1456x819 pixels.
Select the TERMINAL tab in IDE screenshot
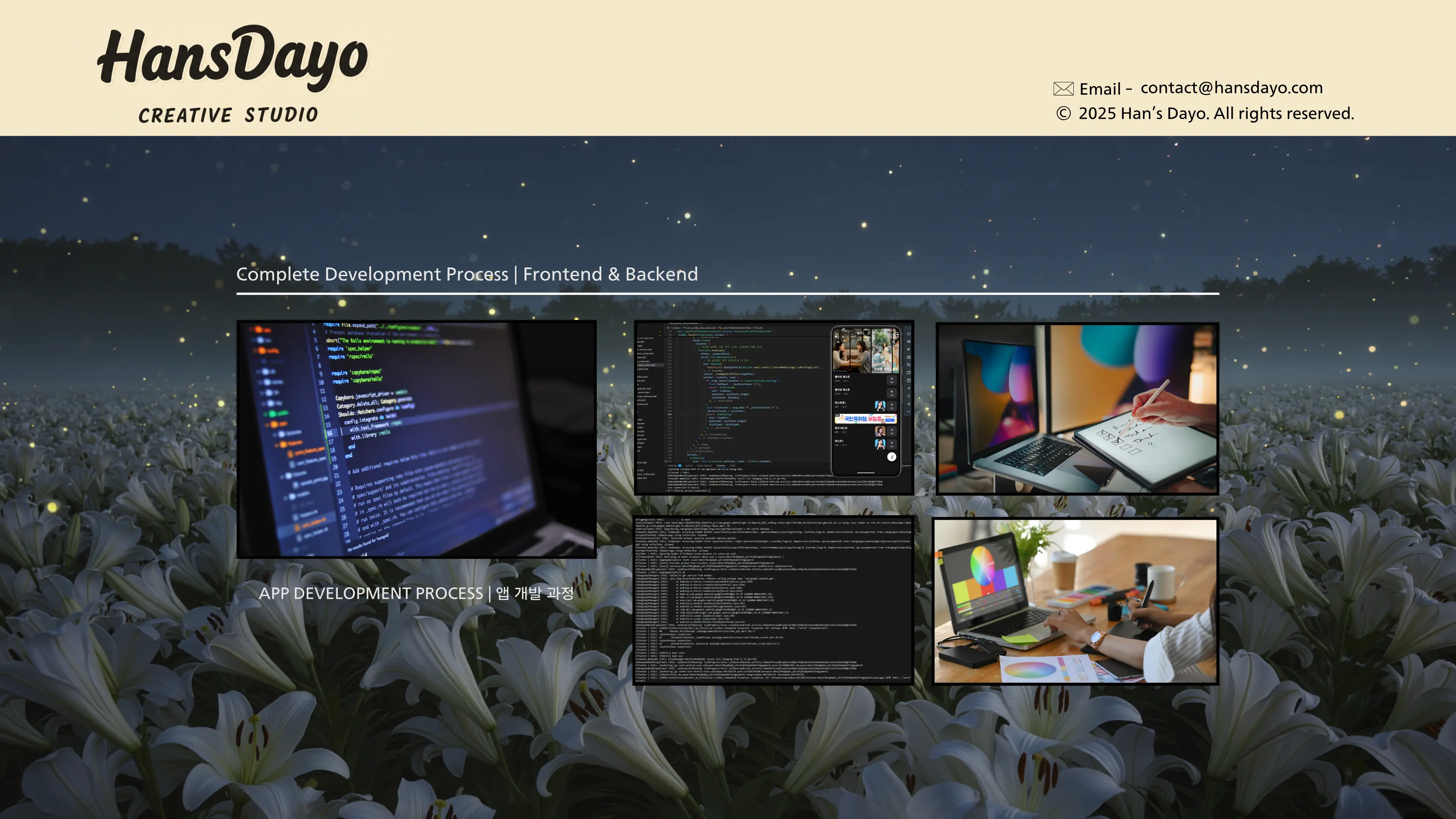click(721, 466)
